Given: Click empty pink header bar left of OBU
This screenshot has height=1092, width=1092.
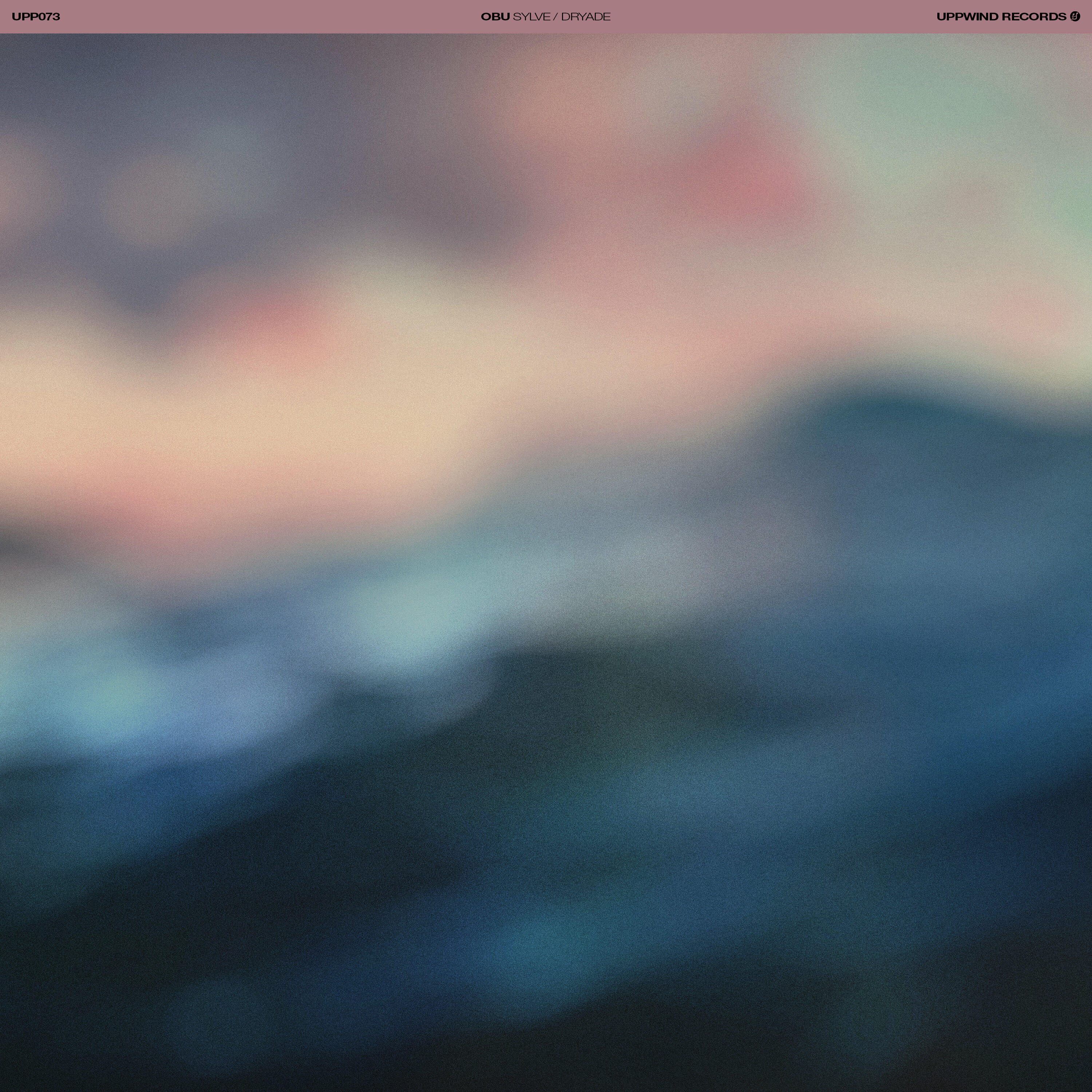Looking at the screenshot, I should click(271, 16).
